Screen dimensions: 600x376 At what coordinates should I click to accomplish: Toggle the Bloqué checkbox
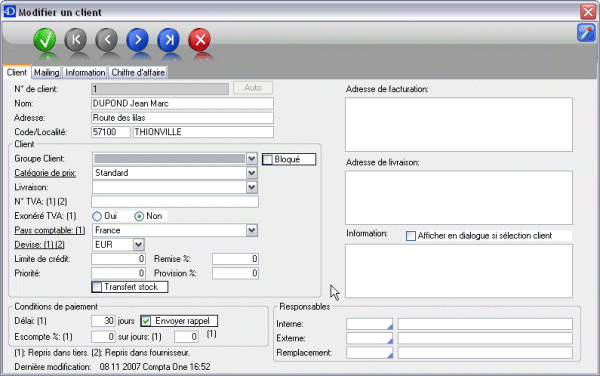pos(268,159)
